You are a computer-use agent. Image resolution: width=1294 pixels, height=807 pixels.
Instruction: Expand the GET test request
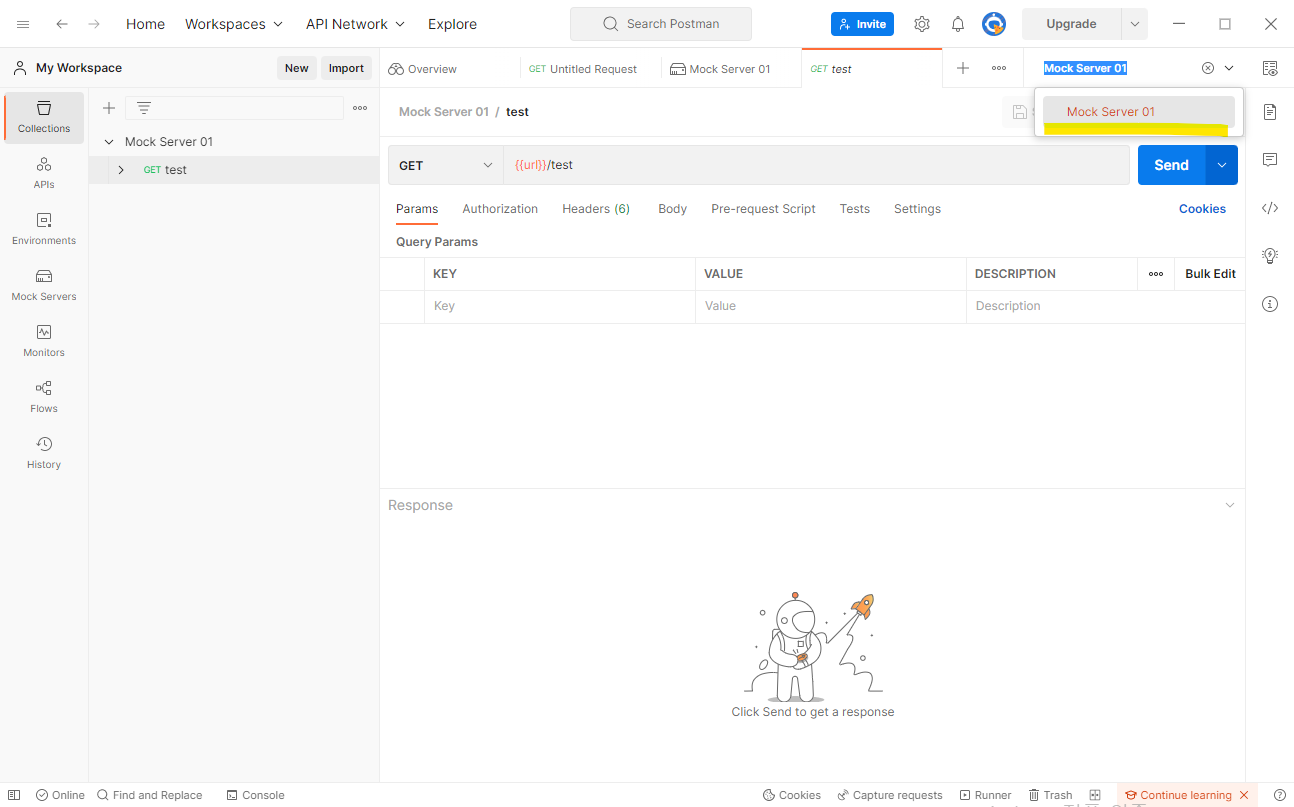tap(121, 170)
